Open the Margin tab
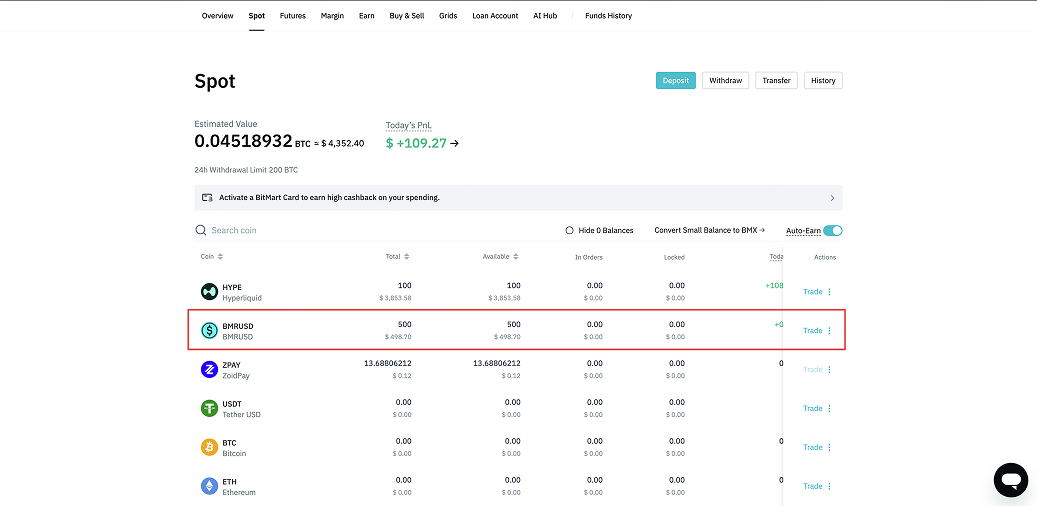 [332, 16]
